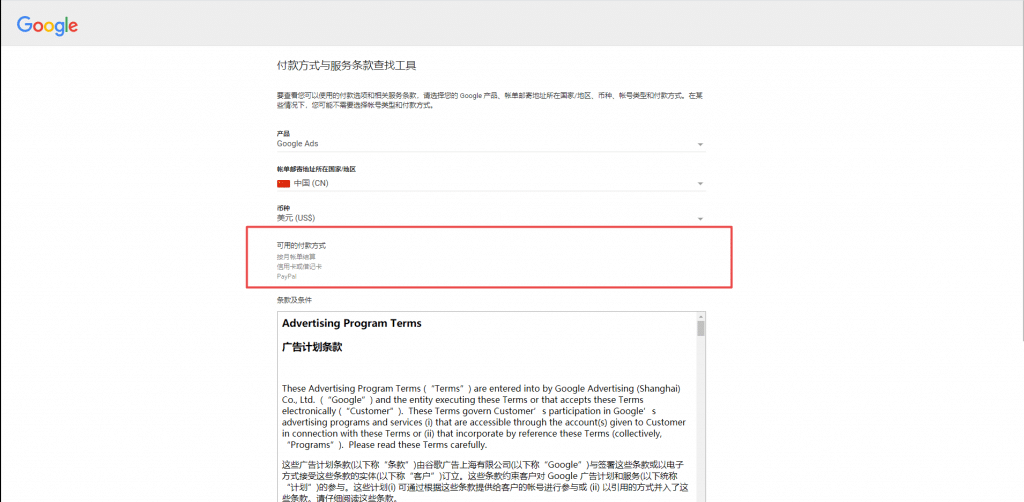Click the terms box scrollbar up arrow
This screenshot has width=1024, height=502.
701,316
